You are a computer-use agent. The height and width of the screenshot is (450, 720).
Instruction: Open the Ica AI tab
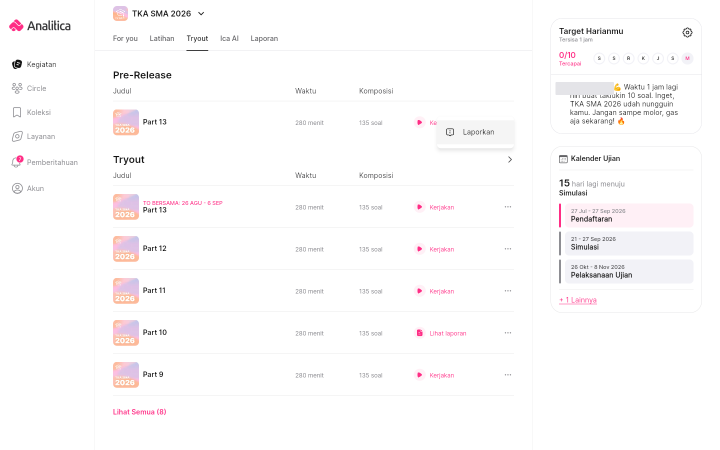point(230,39)
